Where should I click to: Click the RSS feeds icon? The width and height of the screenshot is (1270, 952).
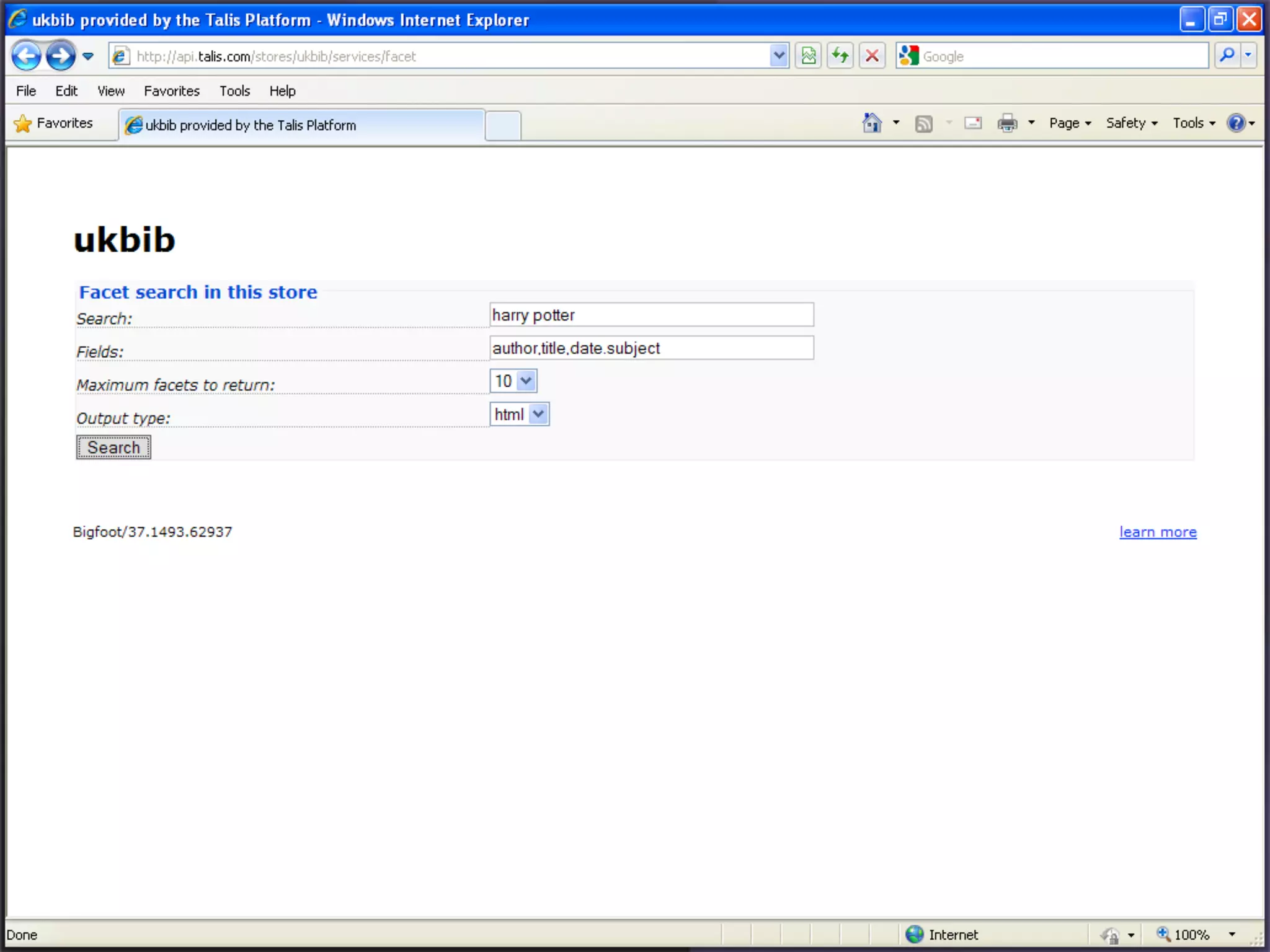pyautogui.click(x=923, y=123)
